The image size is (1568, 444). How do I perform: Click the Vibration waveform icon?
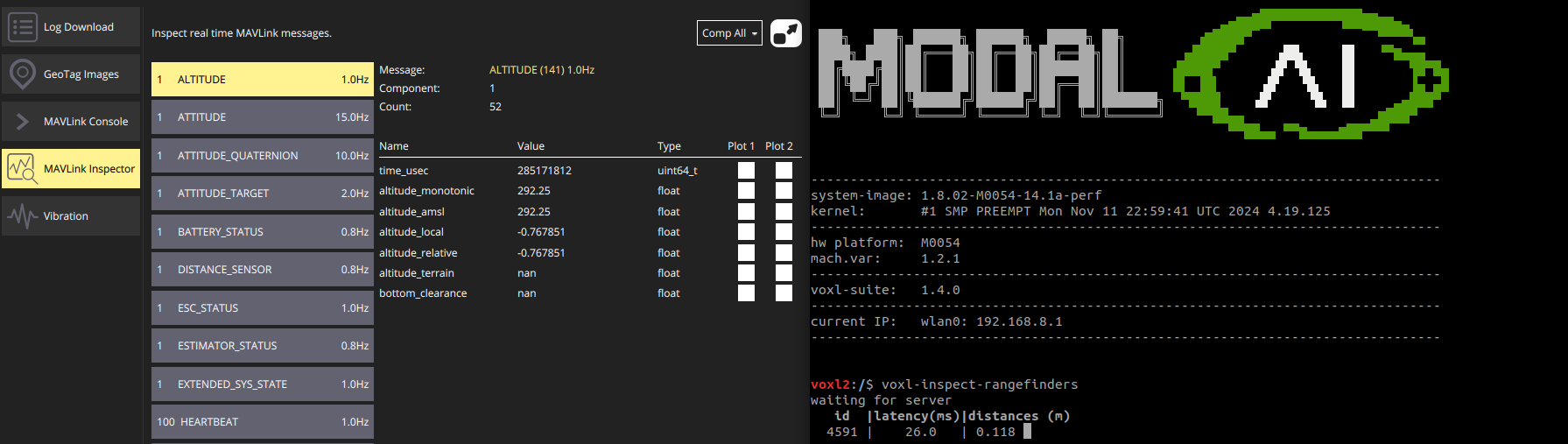(22, 215)
